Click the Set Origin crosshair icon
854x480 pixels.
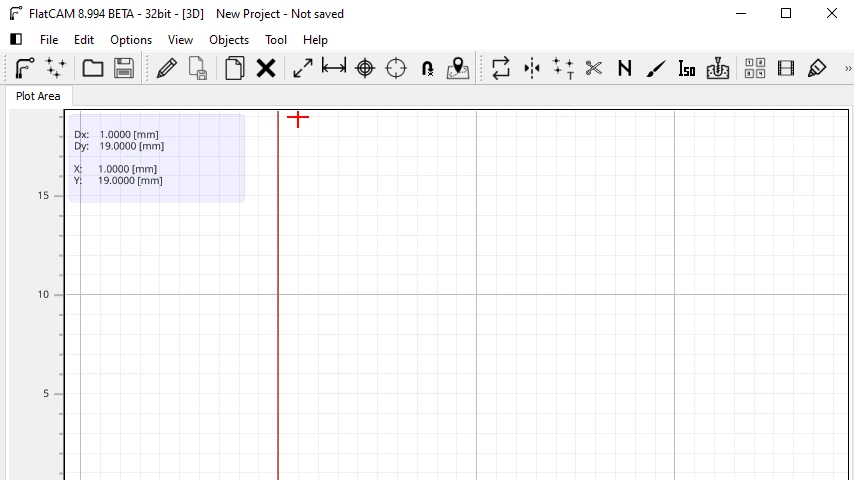click(x=365, y=68)
